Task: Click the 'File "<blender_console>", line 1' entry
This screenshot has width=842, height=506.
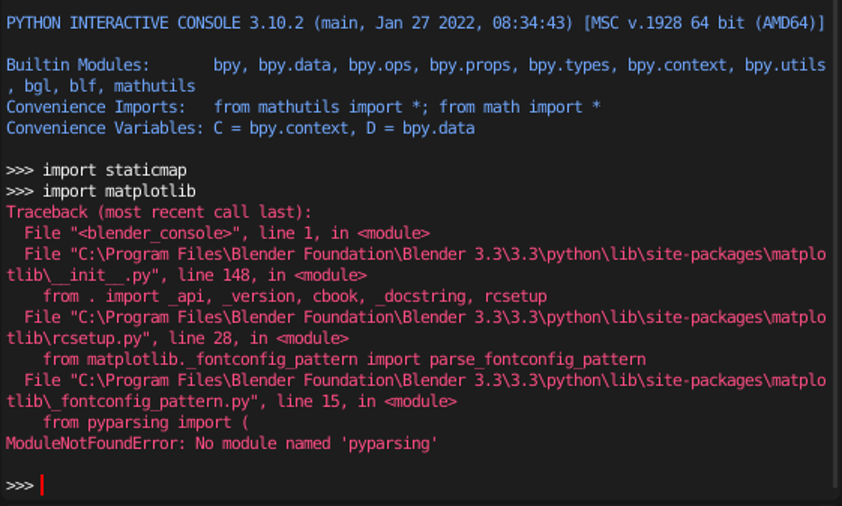Action: tap(227, 233)
